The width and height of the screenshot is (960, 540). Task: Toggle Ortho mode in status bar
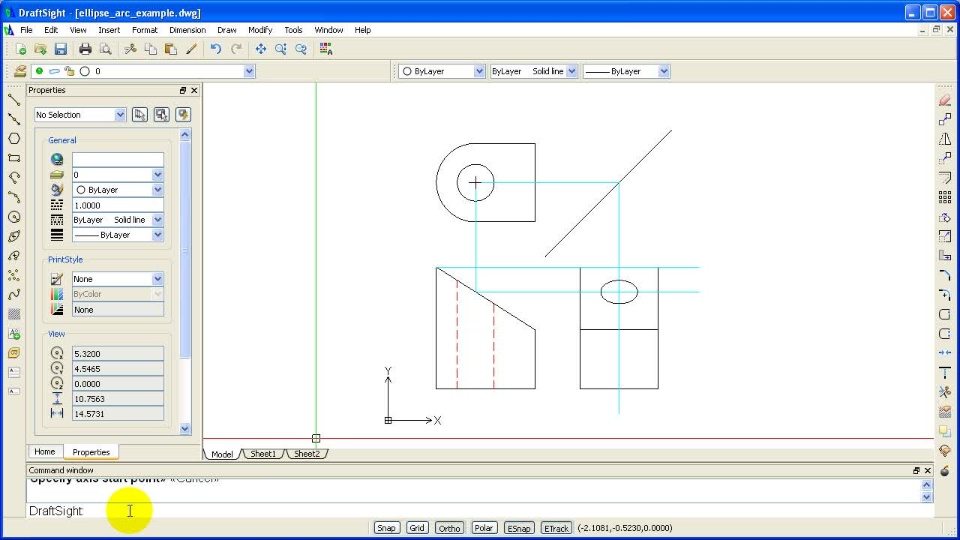(449, 528)
